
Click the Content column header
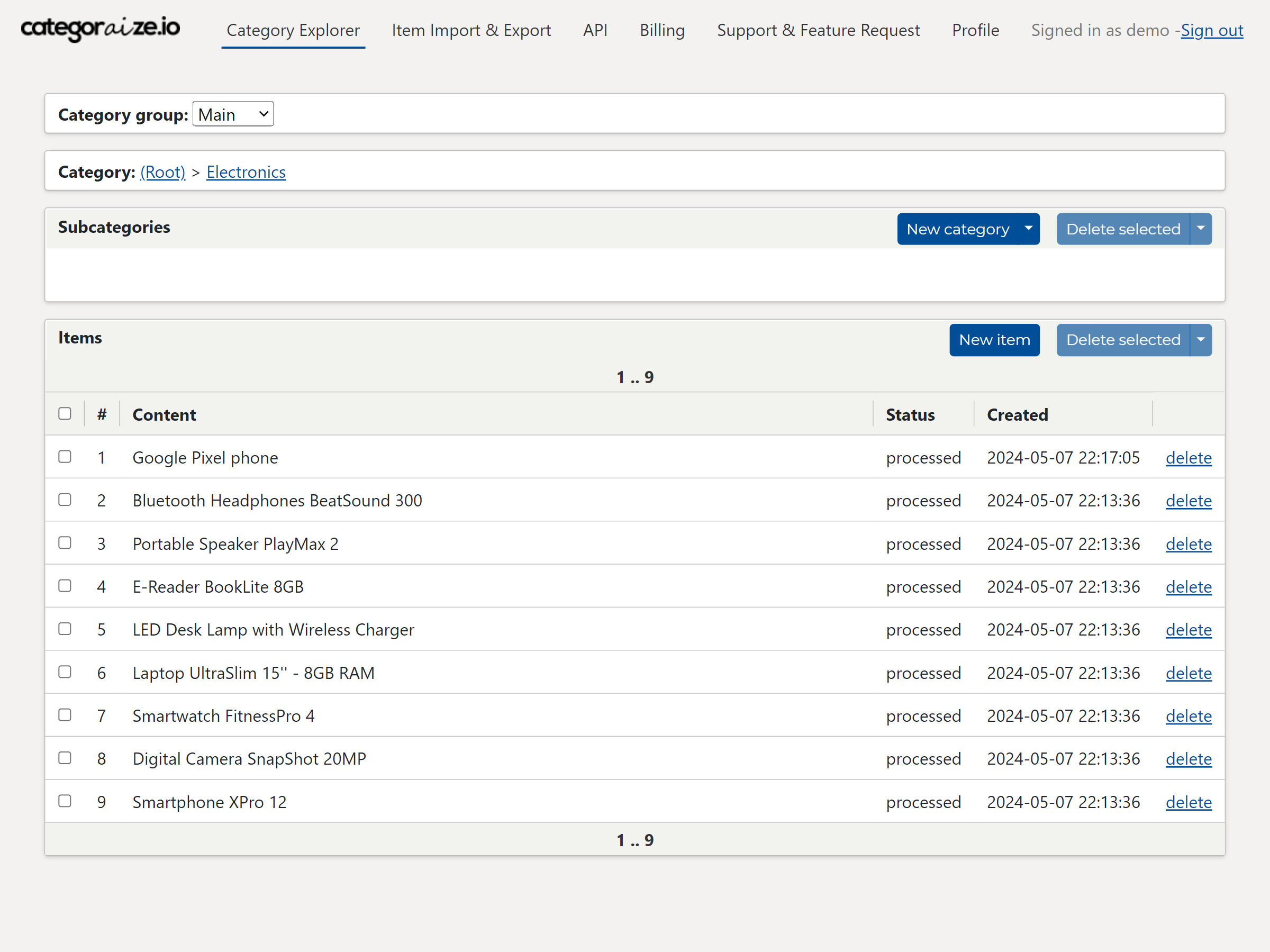pos(164,414)
